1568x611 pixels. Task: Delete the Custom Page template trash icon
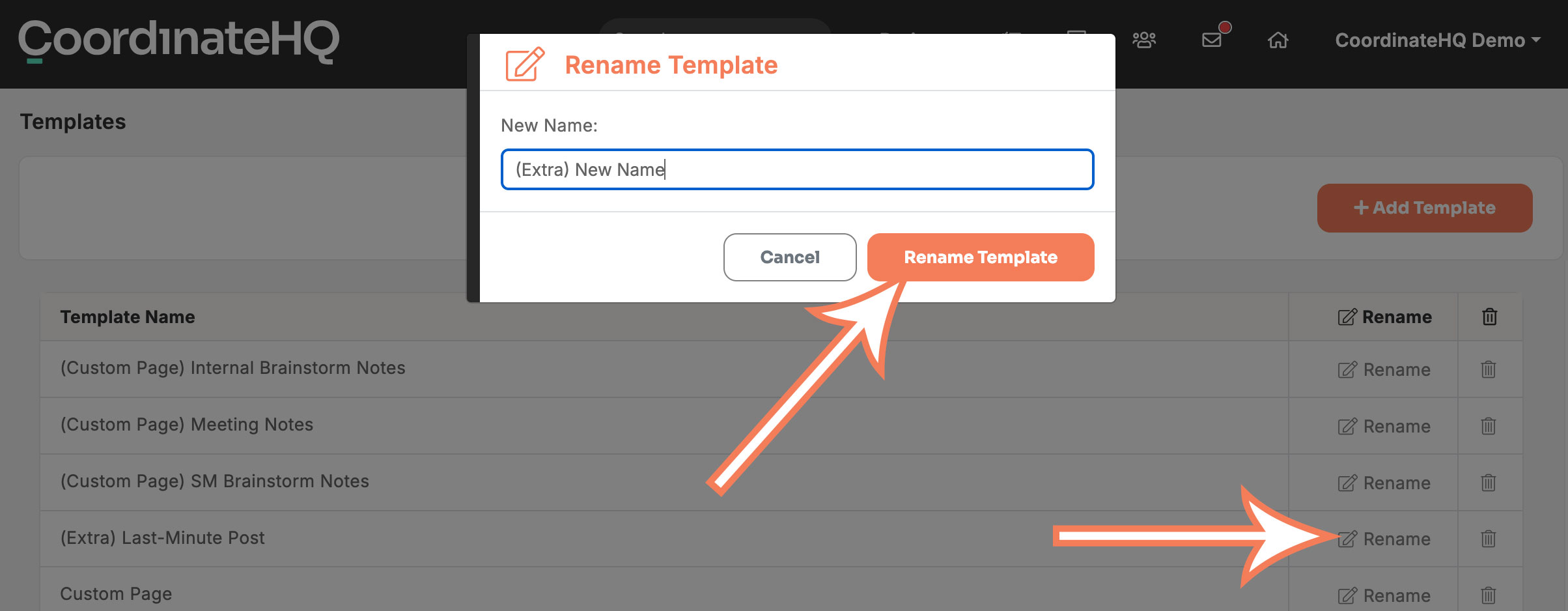(1489, 595)
